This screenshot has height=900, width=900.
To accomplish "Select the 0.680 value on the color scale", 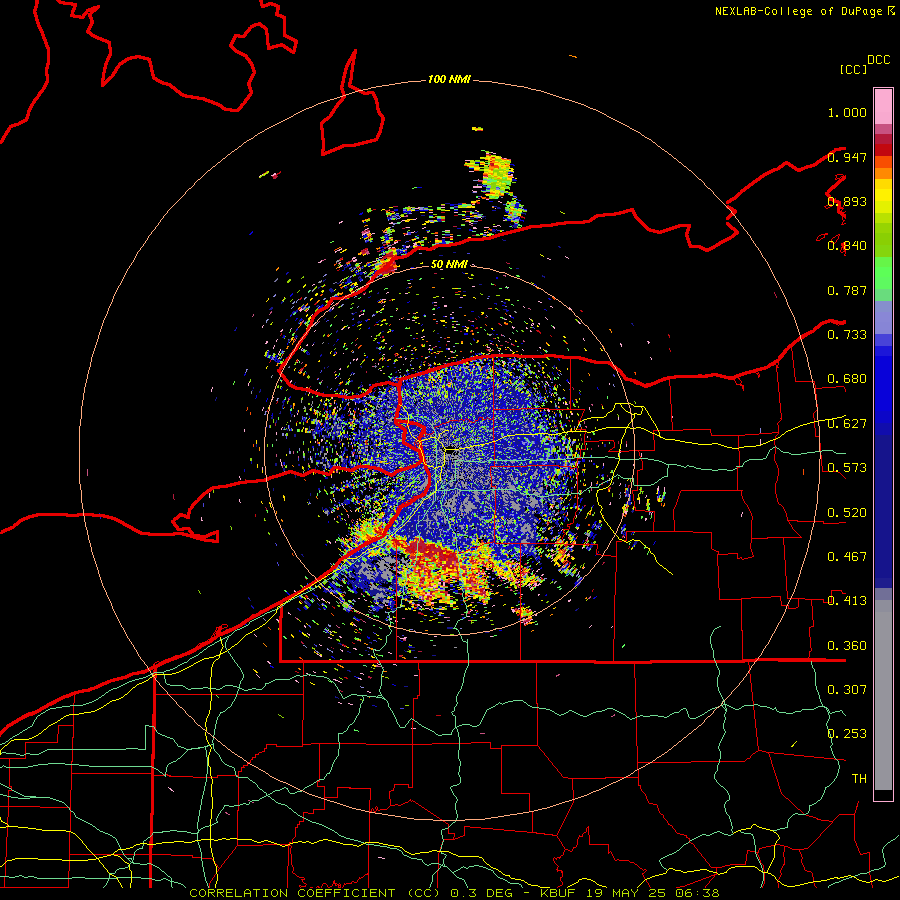I will pyautogui.click(x=847, y=379).
